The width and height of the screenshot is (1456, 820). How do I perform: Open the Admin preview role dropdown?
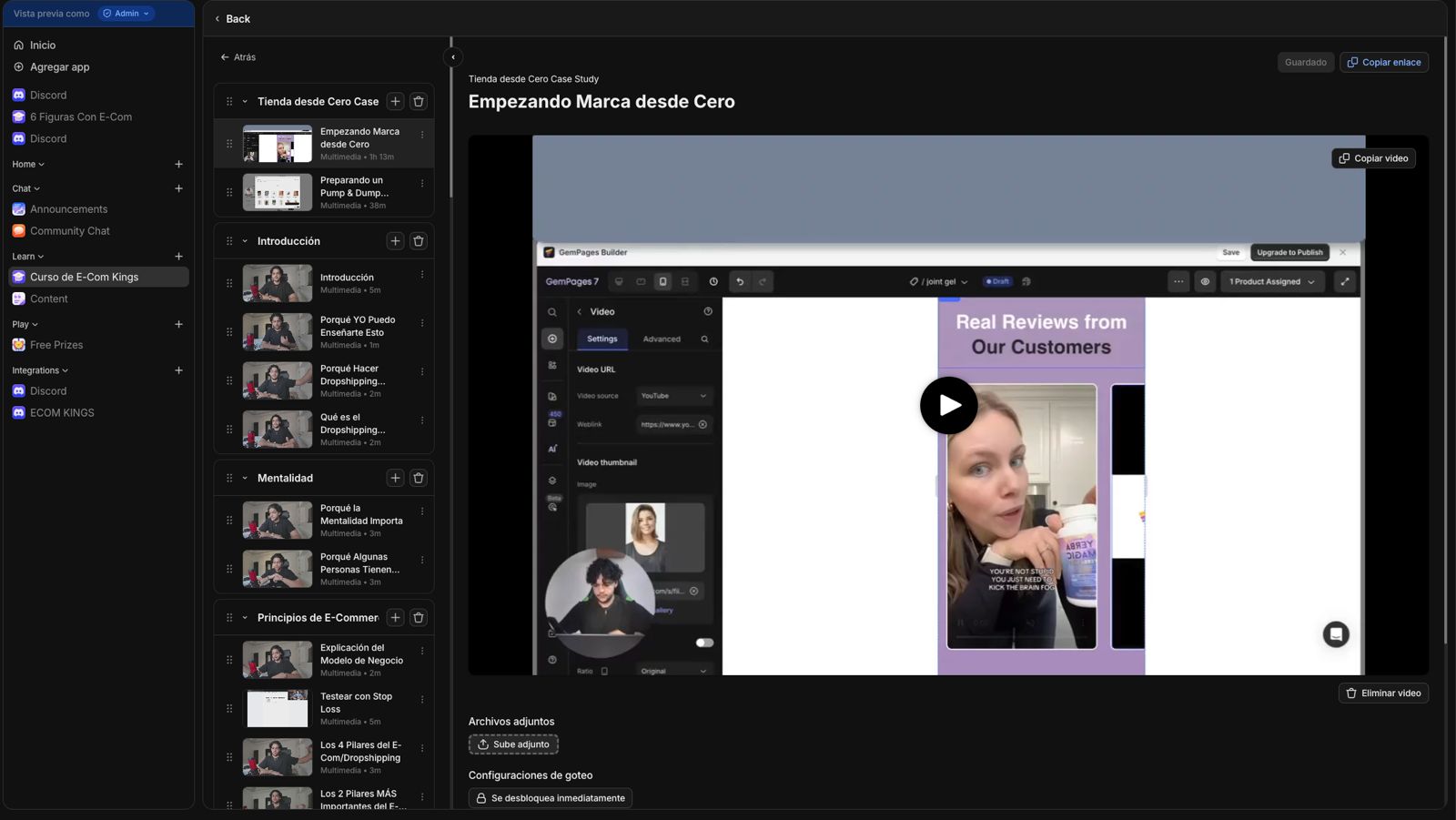(126, 14)
